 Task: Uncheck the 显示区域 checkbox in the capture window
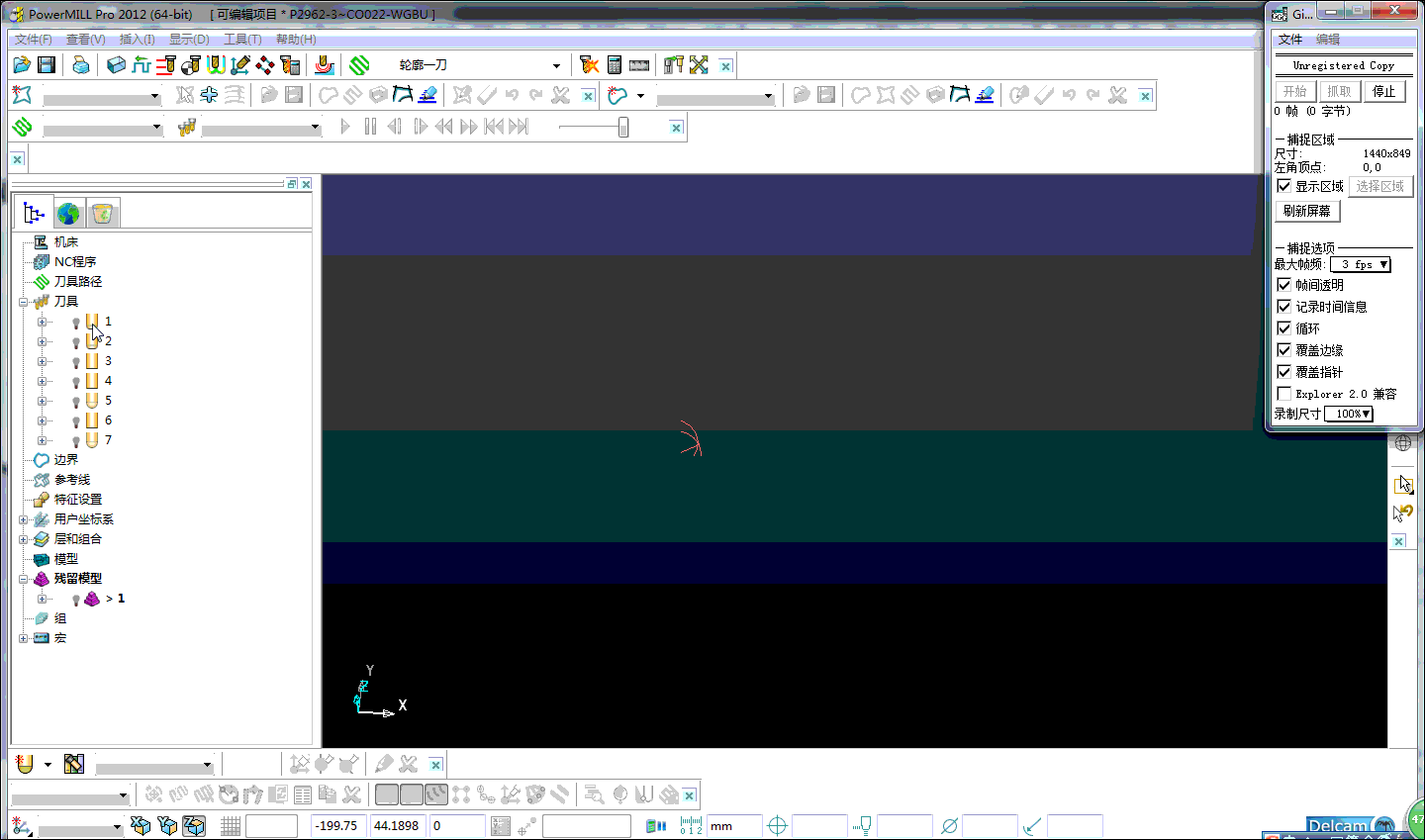coord(1283,186)
